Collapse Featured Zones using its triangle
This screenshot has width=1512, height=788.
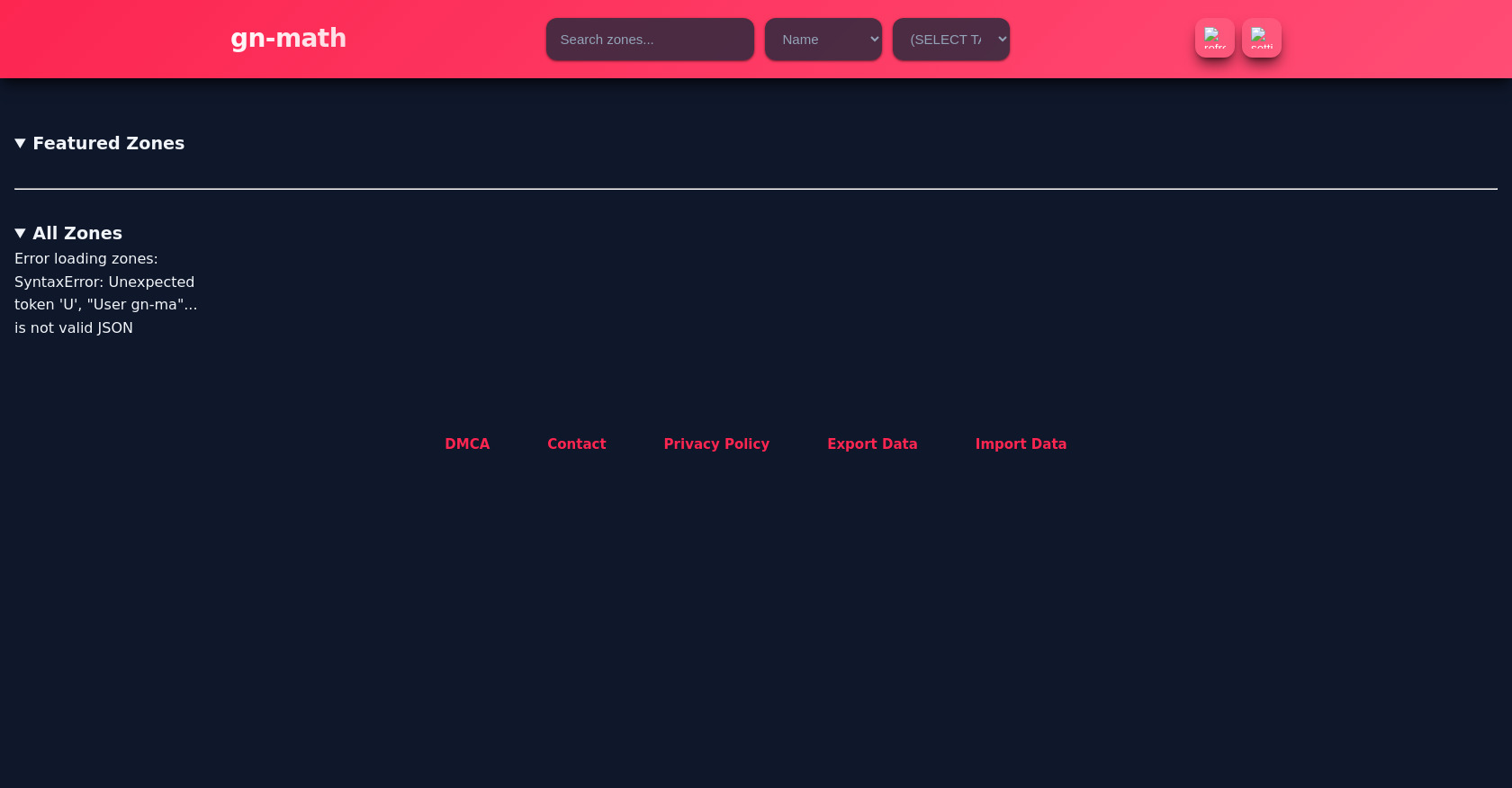[20, 144]
